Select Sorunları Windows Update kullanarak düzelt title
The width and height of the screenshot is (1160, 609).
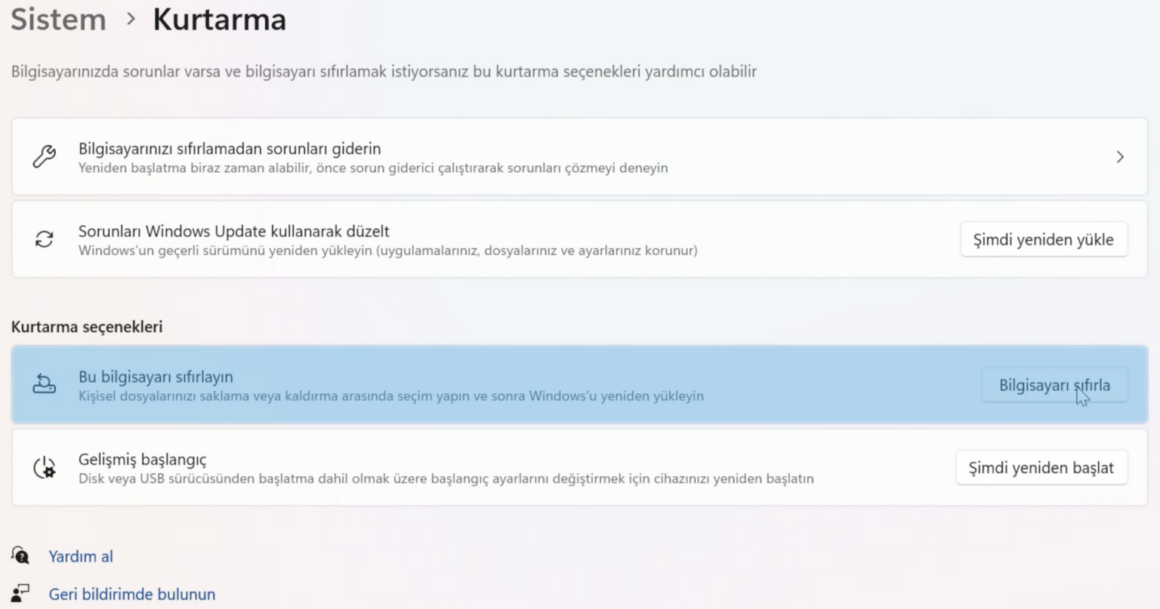coord(234,231)
